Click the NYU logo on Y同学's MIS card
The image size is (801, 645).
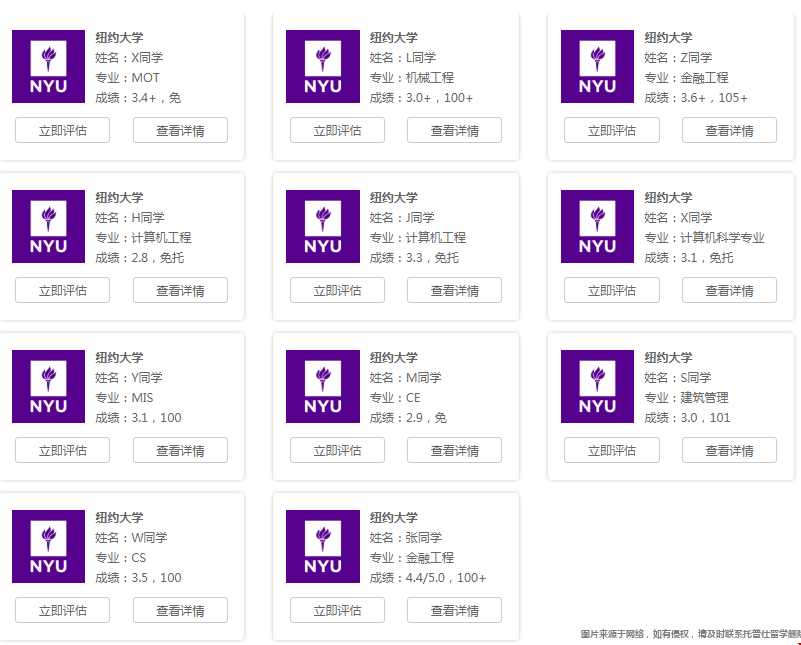[x=47, y=386]
